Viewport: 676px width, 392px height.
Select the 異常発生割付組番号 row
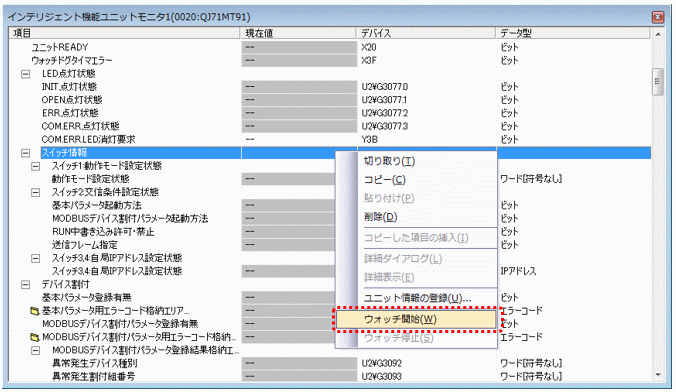[x=94, y=376]
